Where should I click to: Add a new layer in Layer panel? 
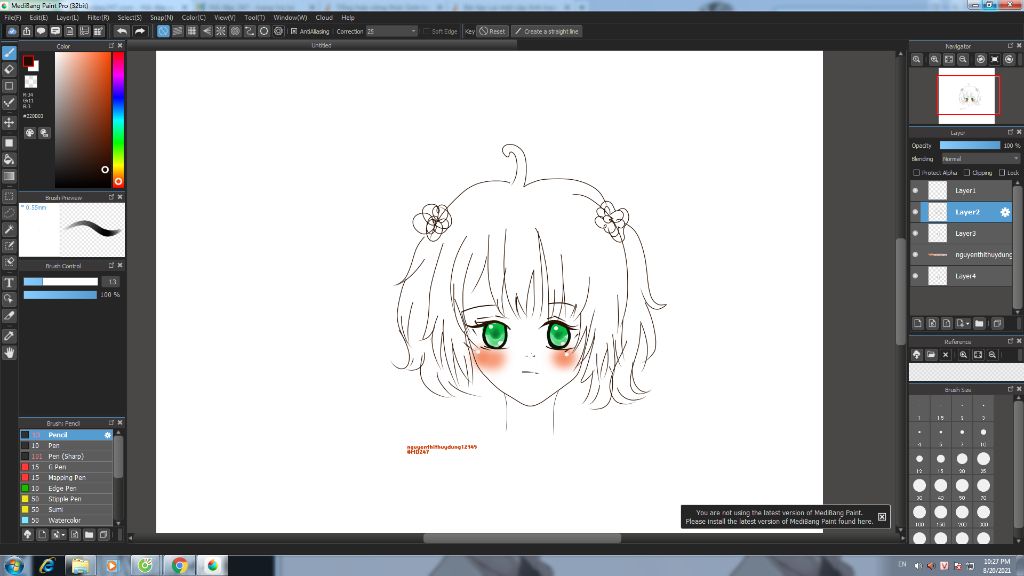pos(918,323)
